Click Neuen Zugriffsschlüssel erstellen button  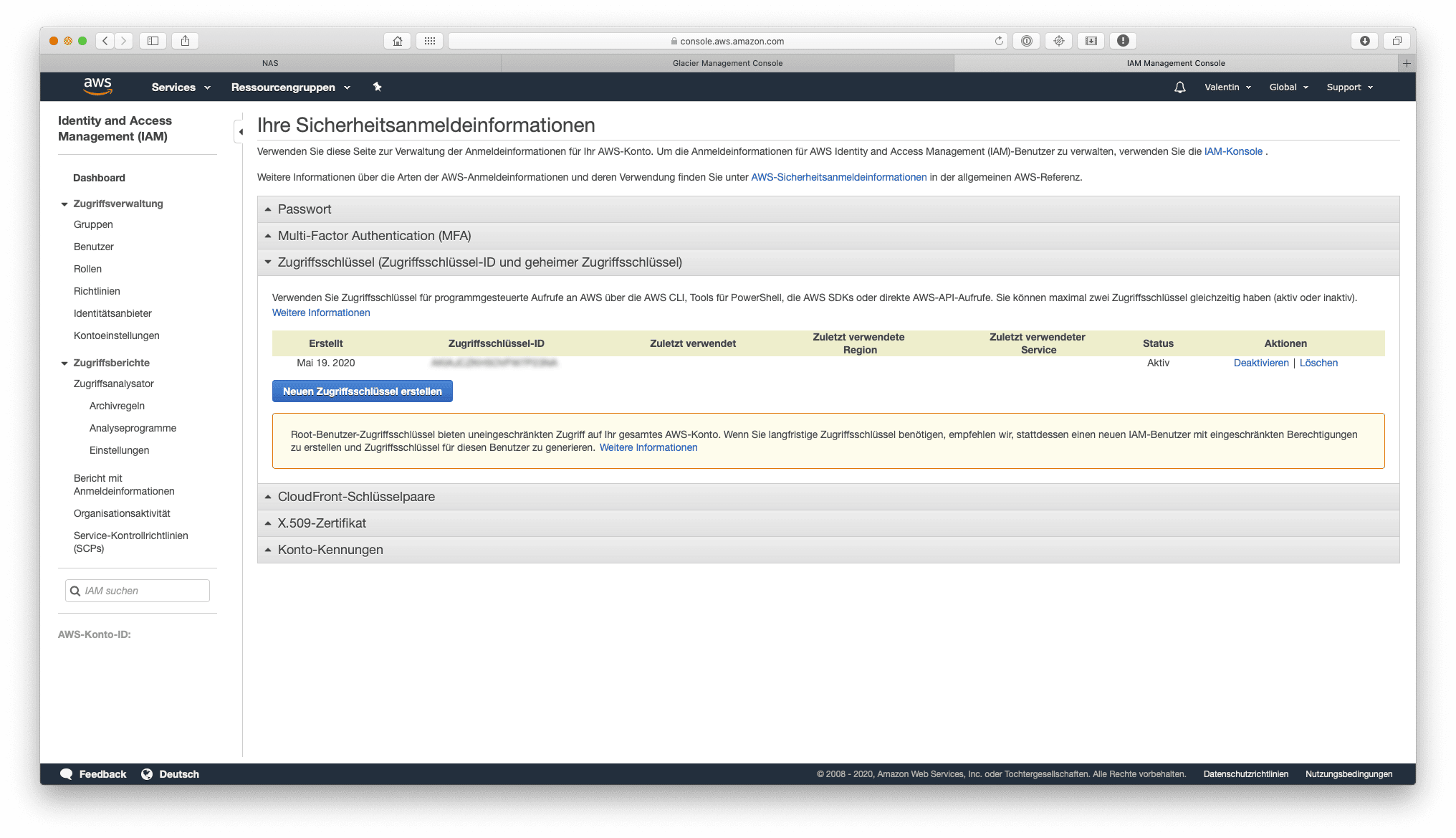click(x=363, y=391)
